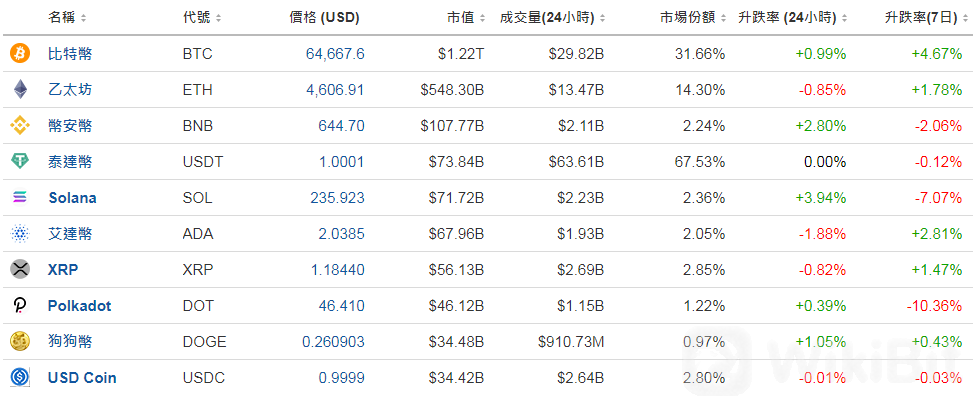The image size is (980, 418).
Task: Click the 價格 (USD) column header
Action: click(x=324, y=18)
